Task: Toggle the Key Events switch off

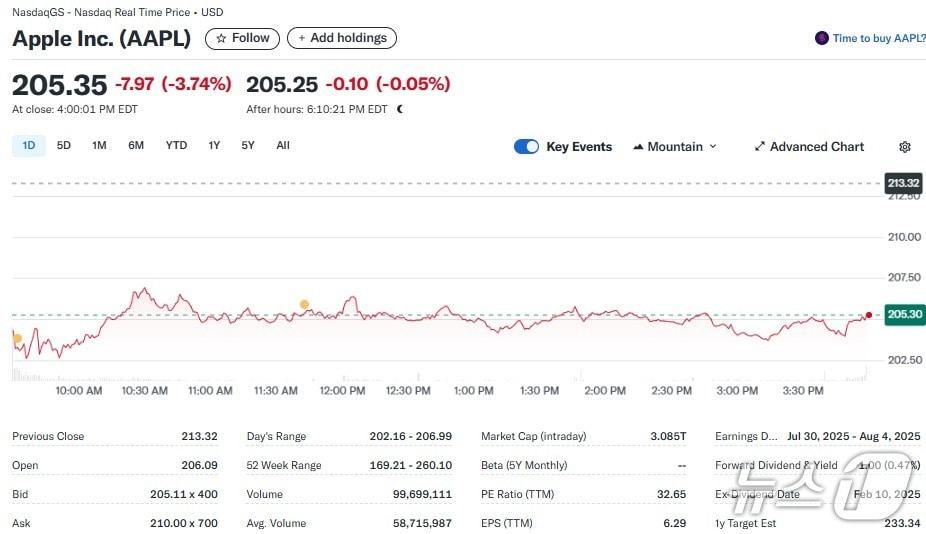Action: (x=526, y=147)
